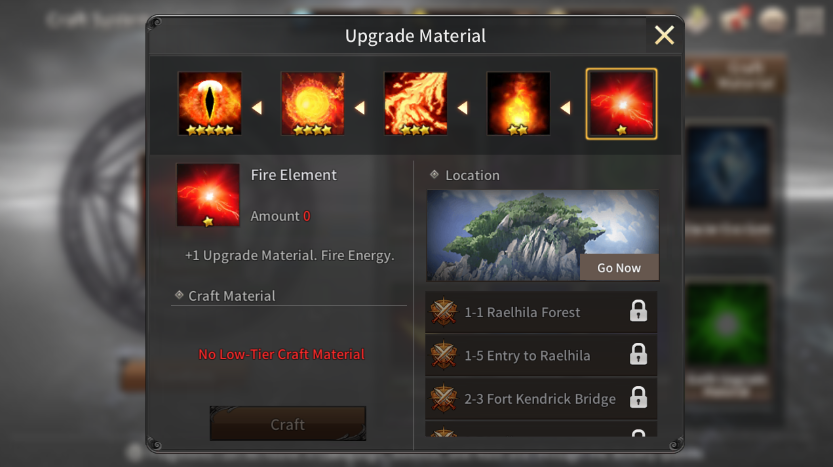Image resolution: width=833 pixels, height=467 pixels.
Task: Close the Upgrade Material dialog
Action: 664,36
